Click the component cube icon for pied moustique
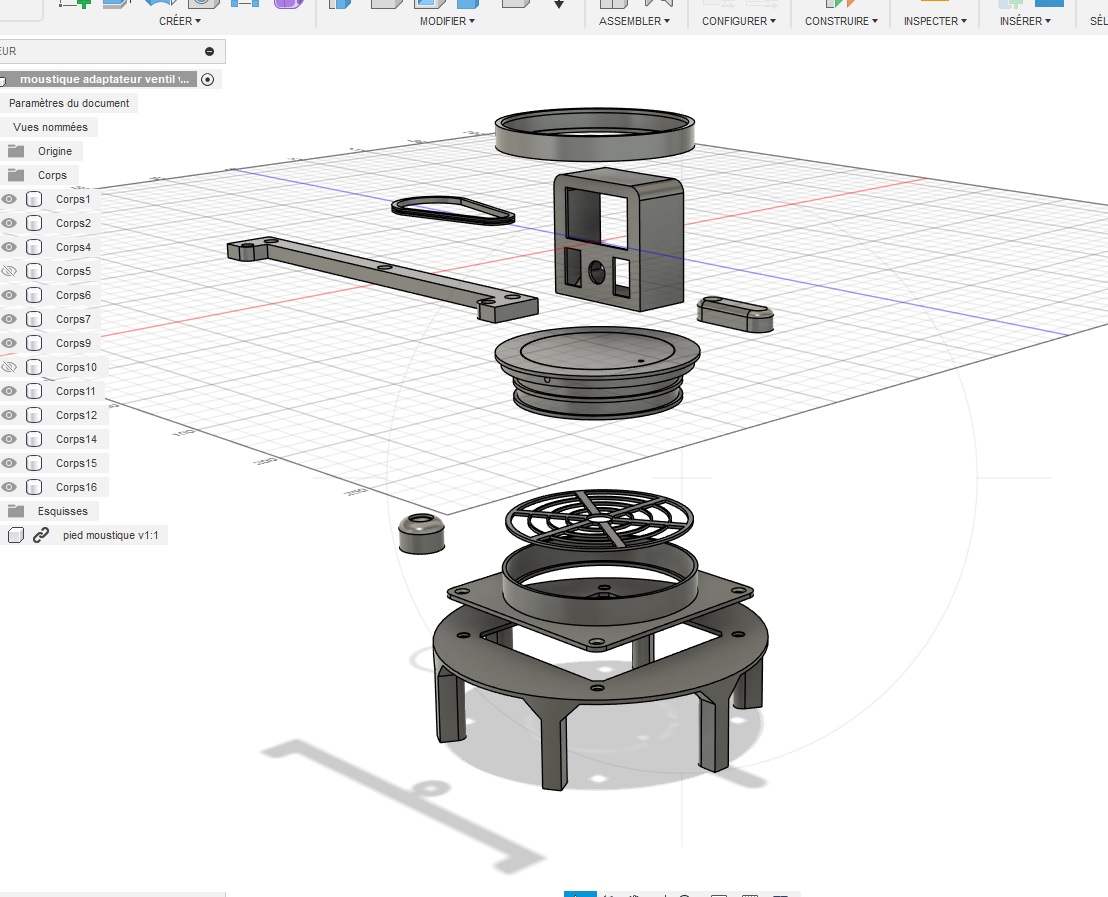The width and height of the screenshot is (1108, 897). pyautogui.click(x=15, y=535)
